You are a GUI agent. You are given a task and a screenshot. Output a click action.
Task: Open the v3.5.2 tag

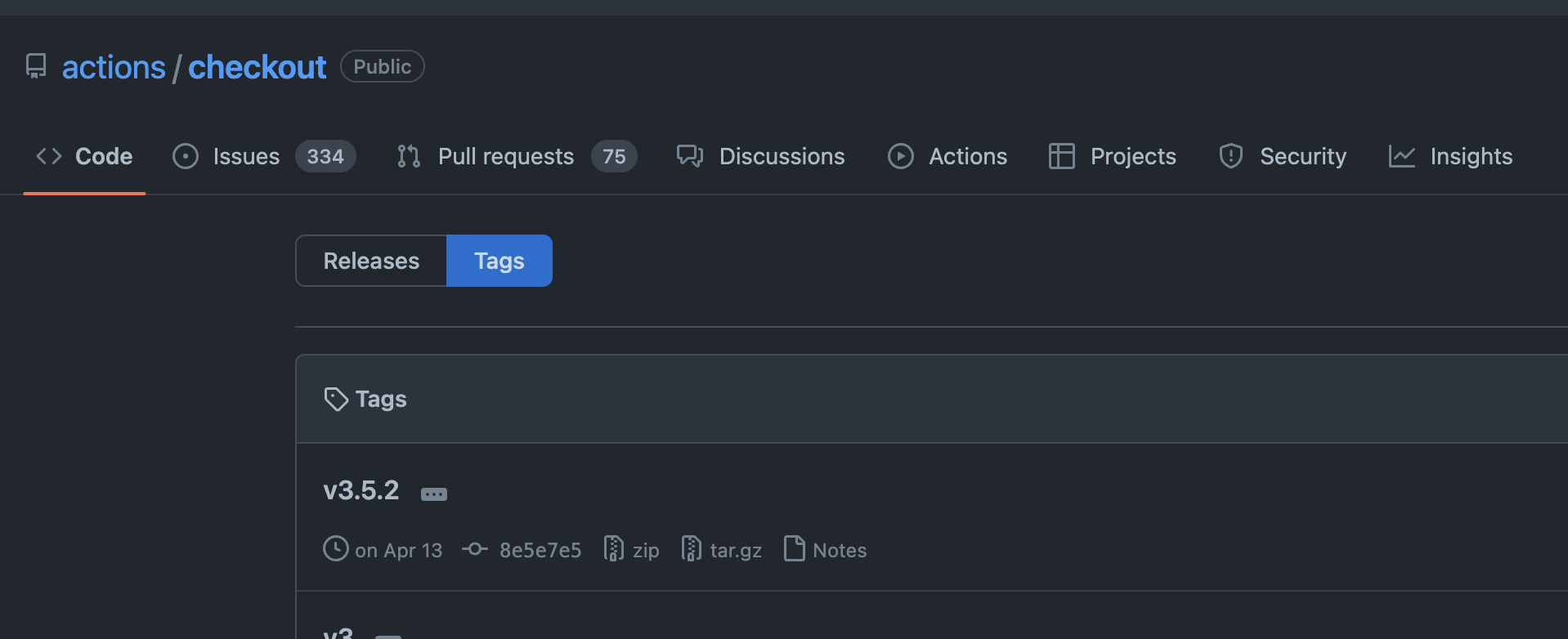[x=361, y=490]
